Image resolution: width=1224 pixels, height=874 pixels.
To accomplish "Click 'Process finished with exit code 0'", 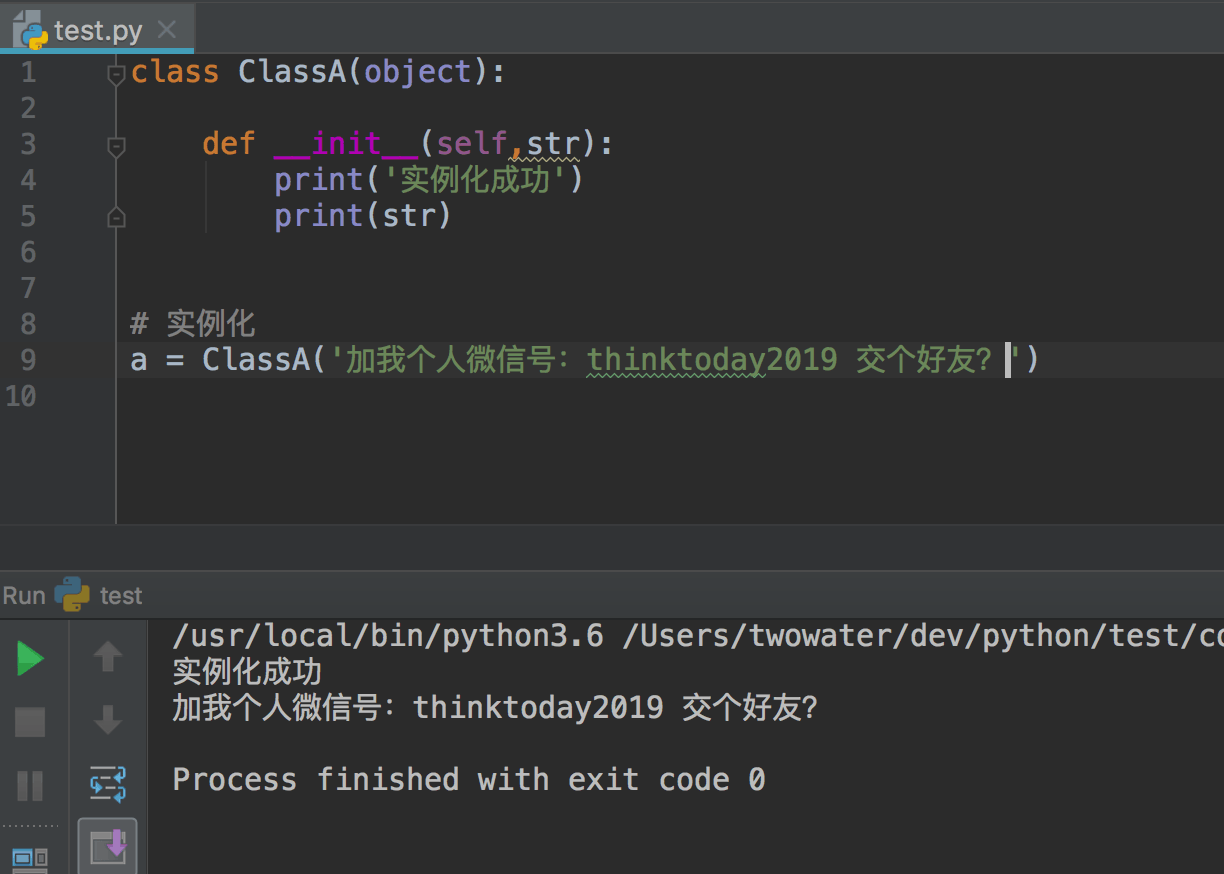I will point(469,780).
